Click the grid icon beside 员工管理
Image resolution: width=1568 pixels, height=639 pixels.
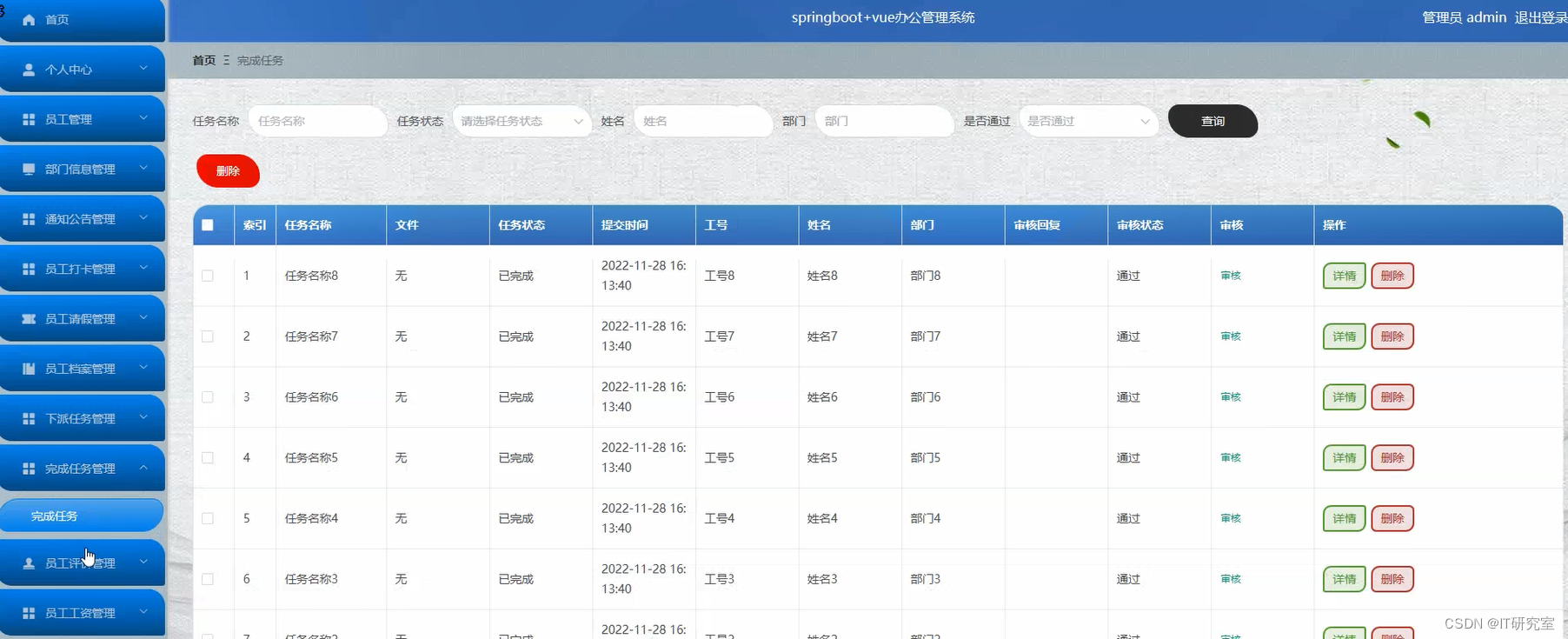pos(29,119)
